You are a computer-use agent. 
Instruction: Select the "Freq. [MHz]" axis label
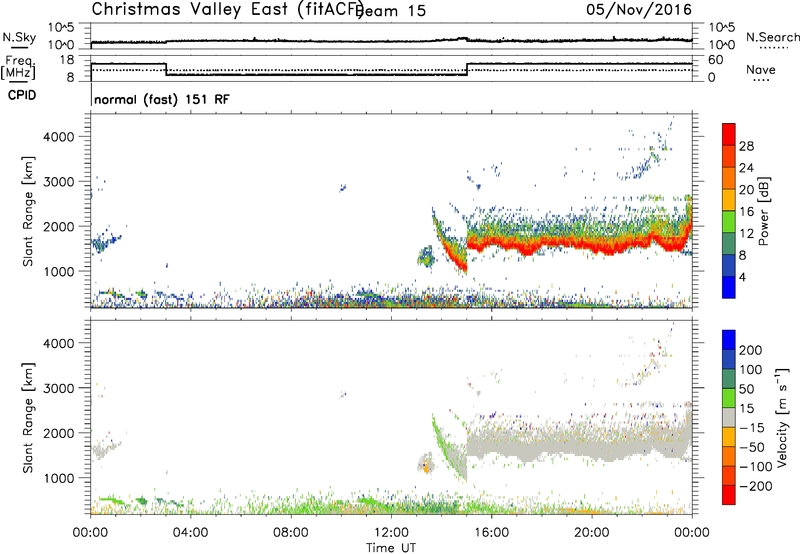(18, 68)
